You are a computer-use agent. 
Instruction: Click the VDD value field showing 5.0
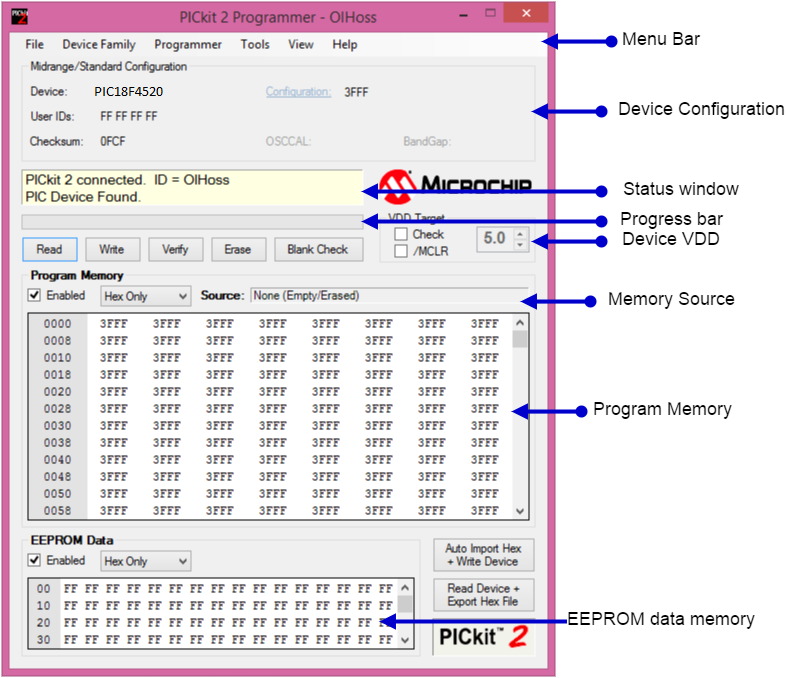pos(494,239)
